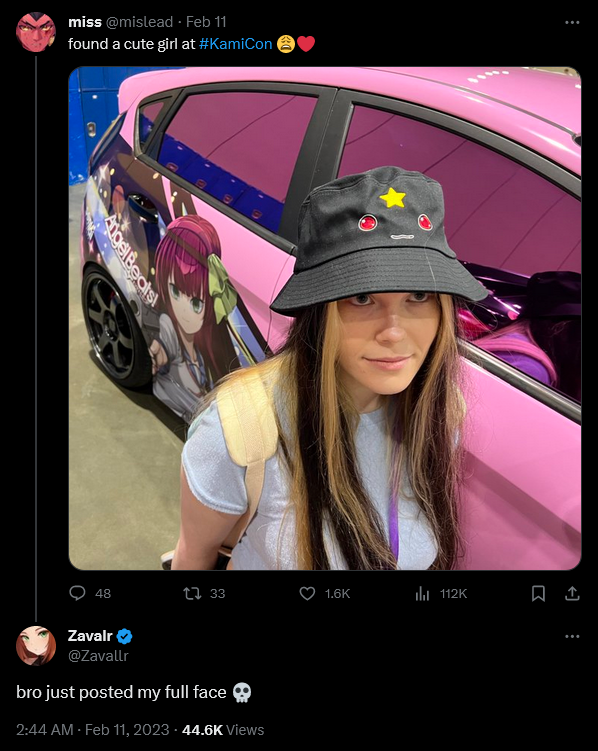Open Zavalr's profile picture
The height and width of the screenshot is (751, 598).
coord(36,646)
